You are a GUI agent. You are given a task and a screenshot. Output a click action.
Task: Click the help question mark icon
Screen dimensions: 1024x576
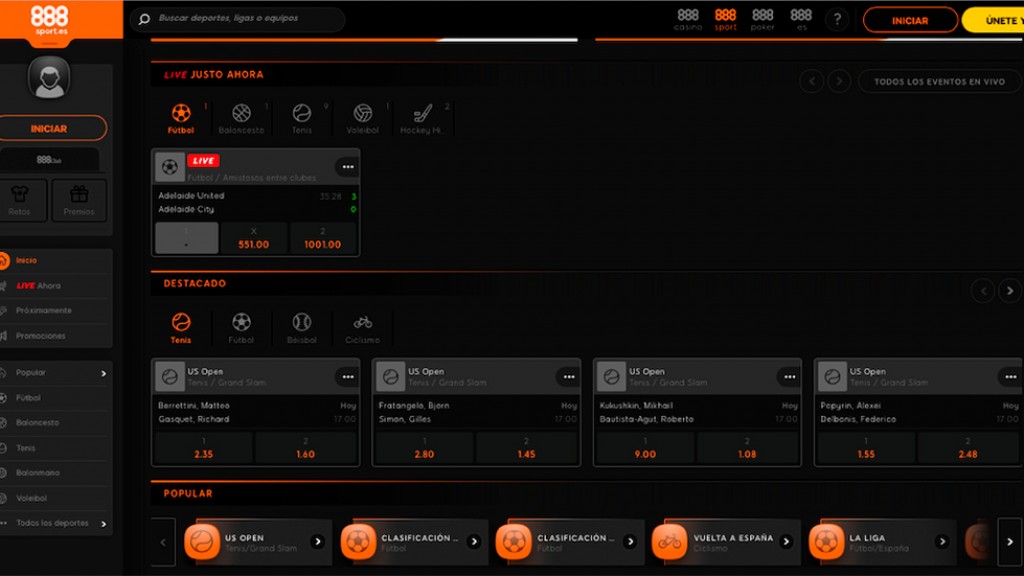(837, 20)
